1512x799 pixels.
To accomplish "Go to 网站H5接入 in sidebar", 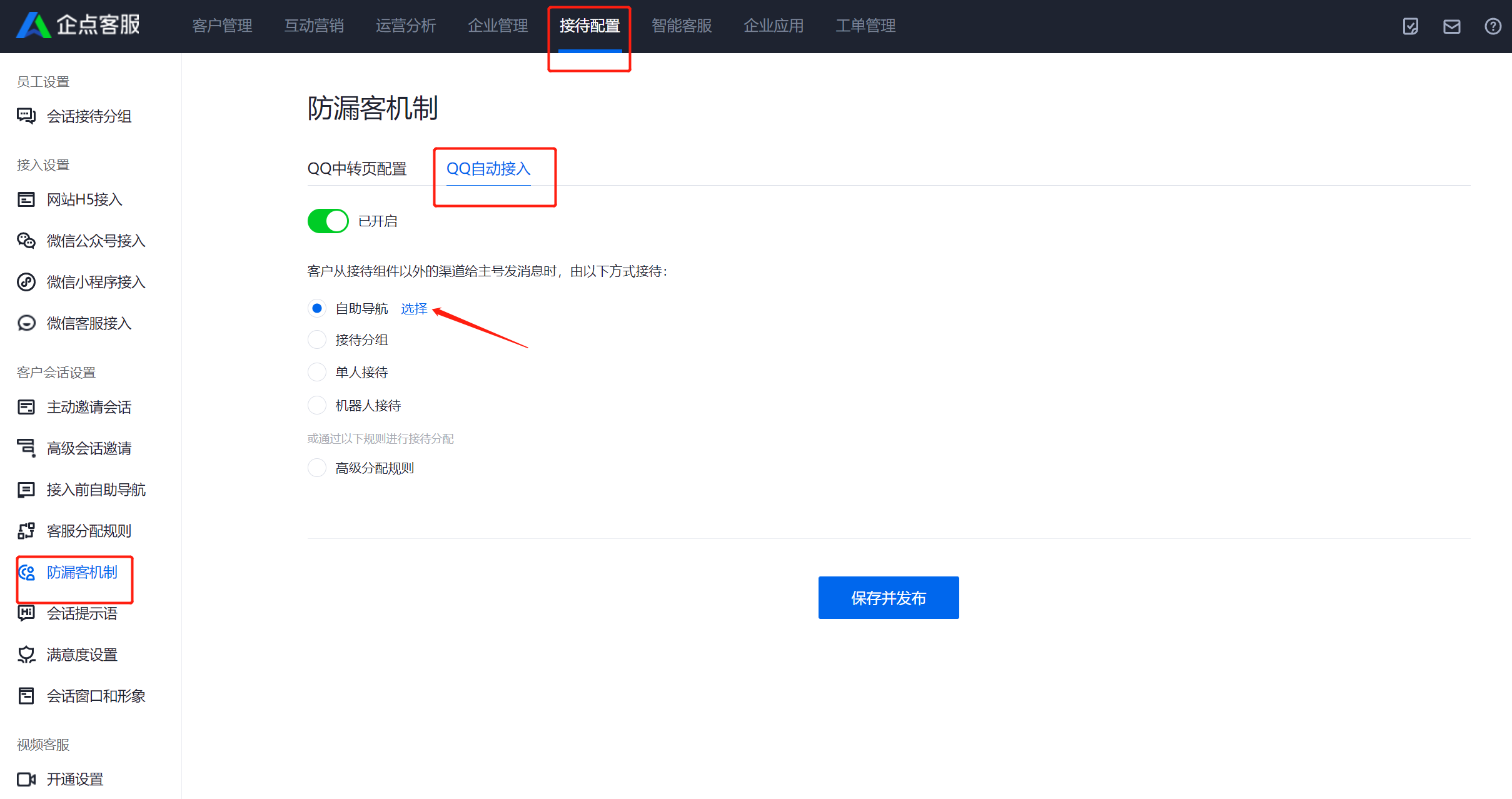I will click(x=84, y=199).
